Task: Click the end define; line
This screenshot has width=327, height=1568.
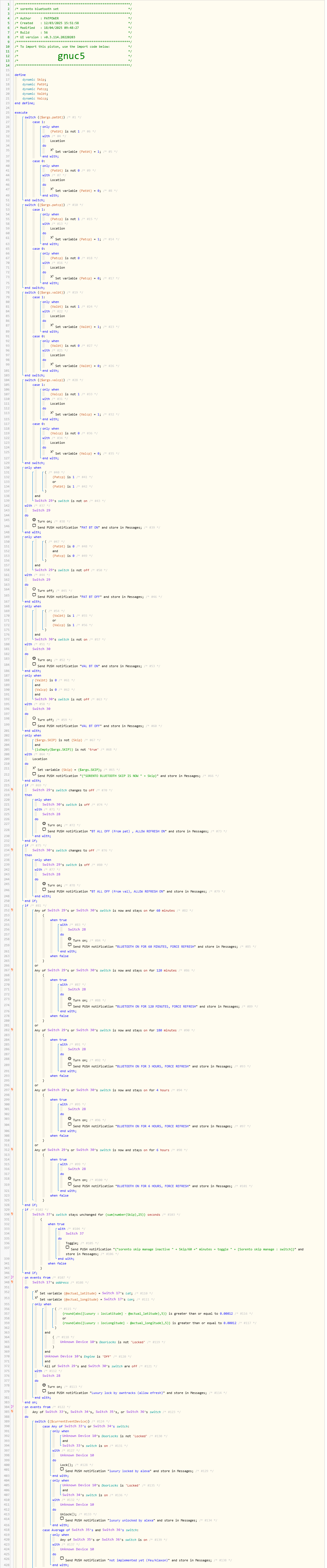Action: [25, 103]
